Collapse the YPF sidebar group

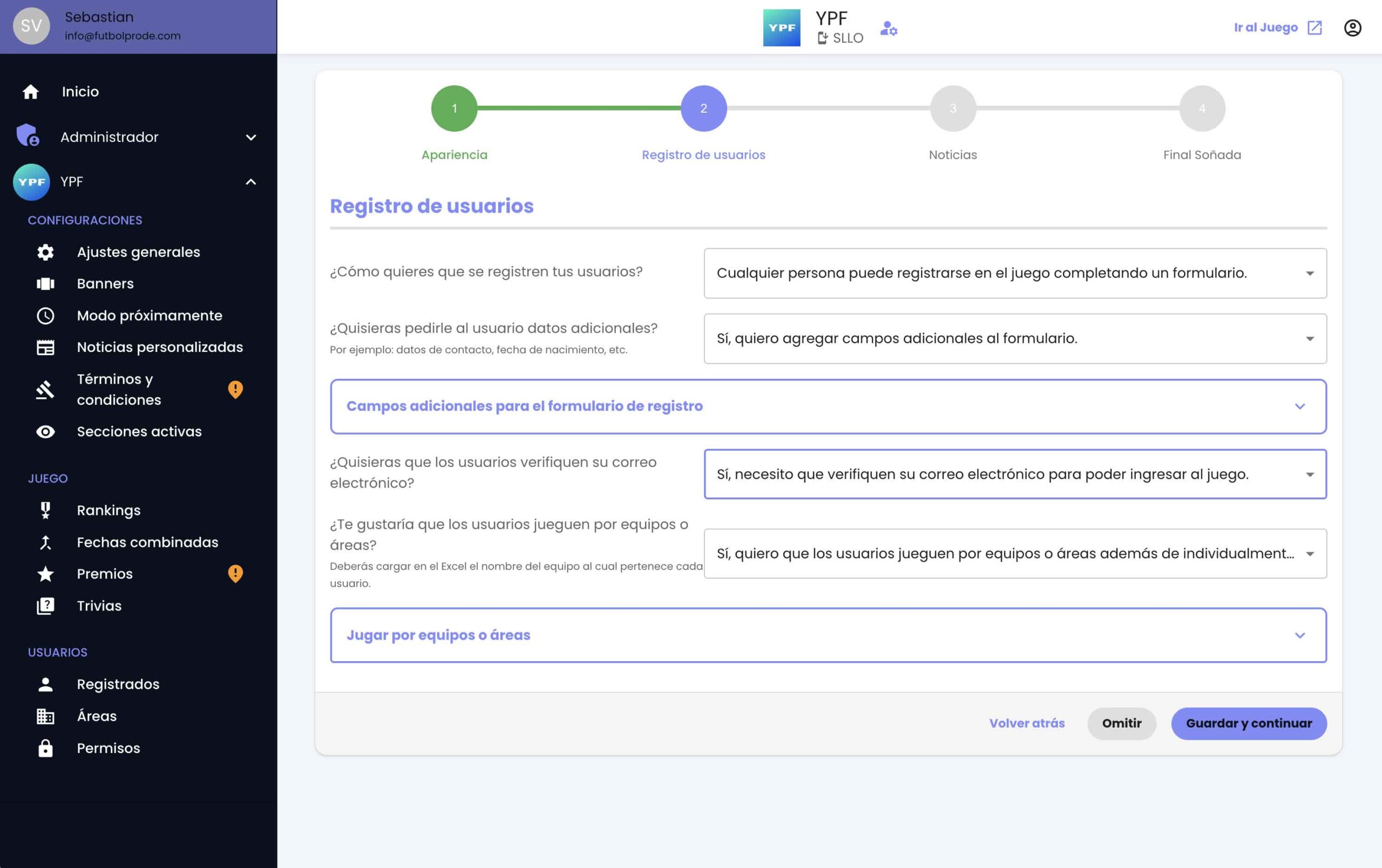click(251, 182)
